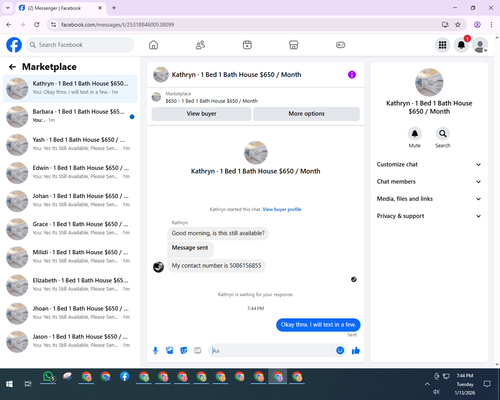Open the Reels video icon

click(247, 45)
